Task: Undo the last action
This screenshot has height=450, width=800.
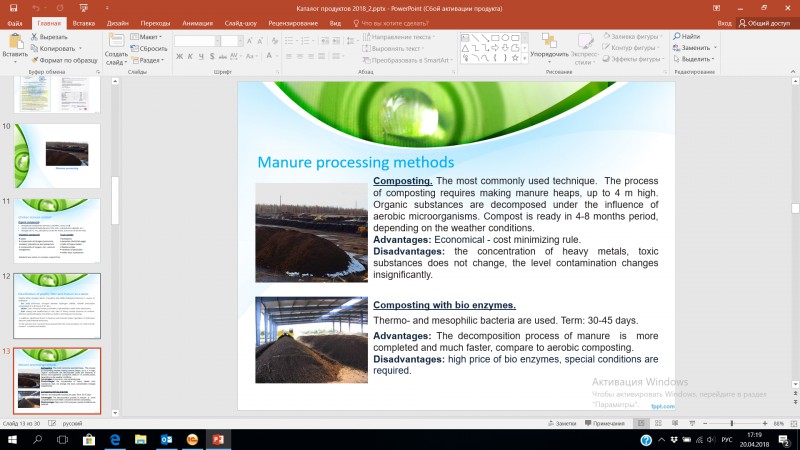Action: click(36, 8)
